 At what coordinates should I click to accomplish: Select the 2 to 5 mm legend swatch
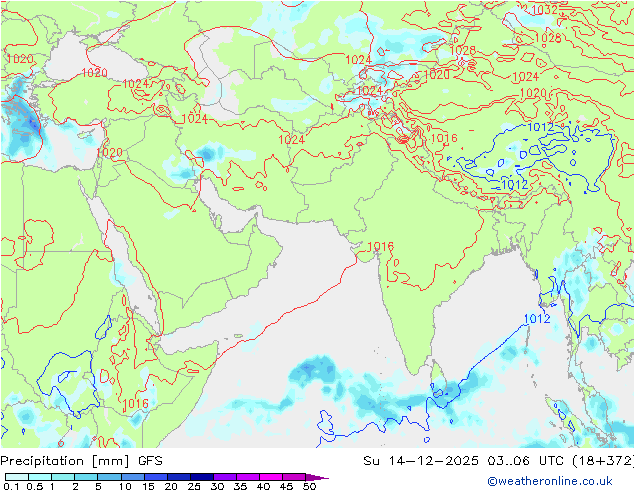(86, 477)
